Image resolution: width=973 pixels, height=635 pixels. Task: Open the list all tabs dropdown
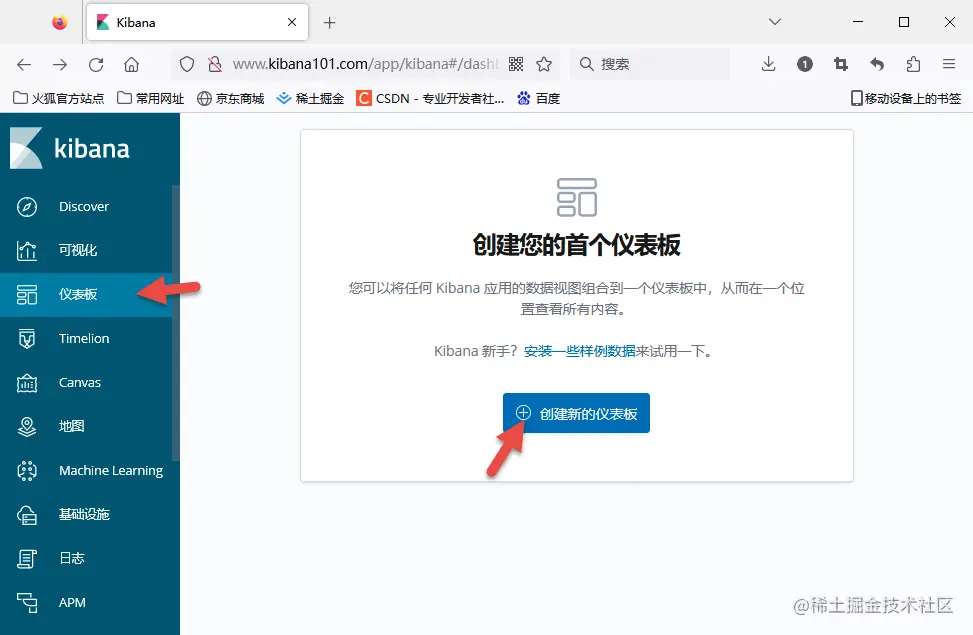774,22
